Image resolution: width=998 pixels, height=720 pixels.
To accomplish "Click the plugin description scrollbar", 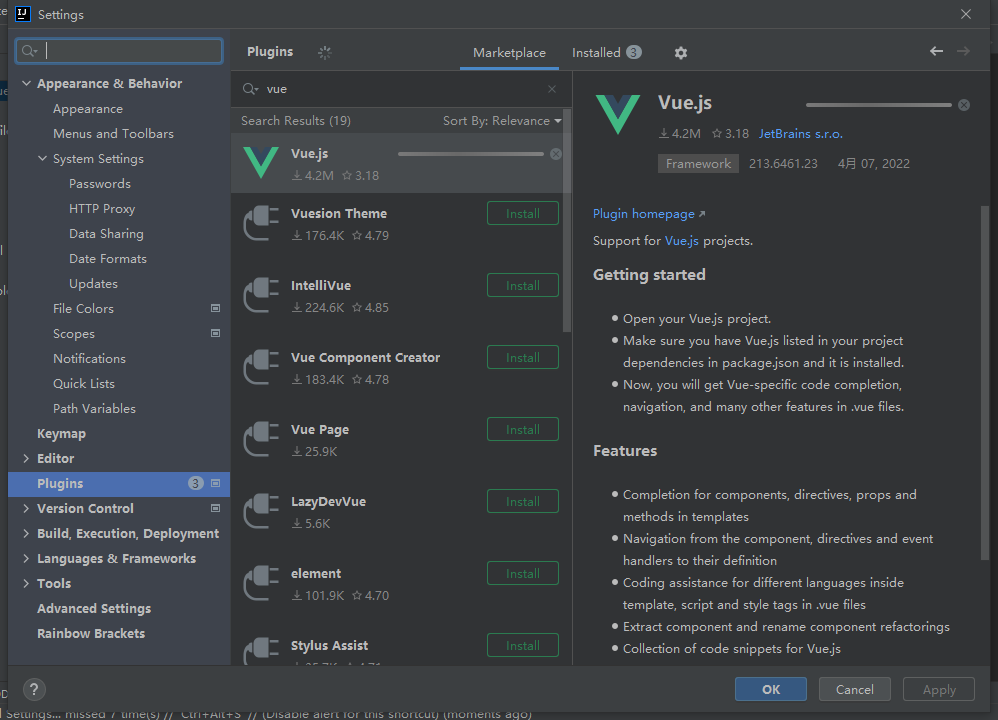I will pyautogui.click(x=985, y=383).
